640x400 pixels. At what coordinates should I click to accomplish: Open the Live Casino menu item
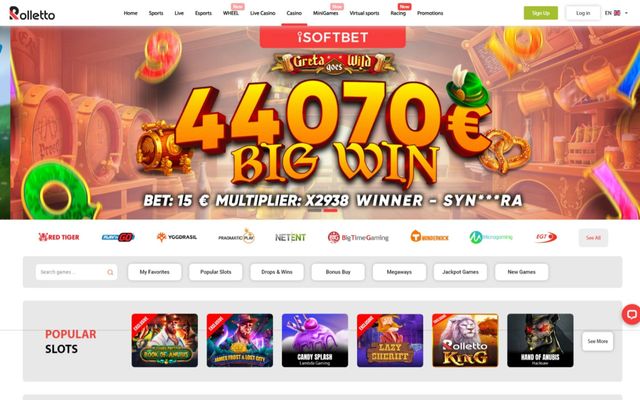click(262, 13)
